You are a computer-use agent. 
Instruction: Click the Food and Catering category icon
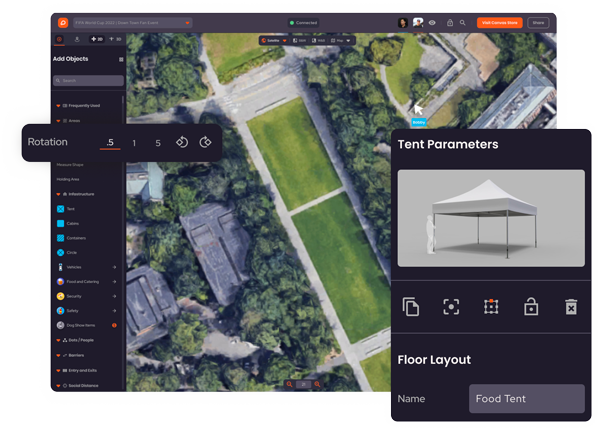click(60, 282)
